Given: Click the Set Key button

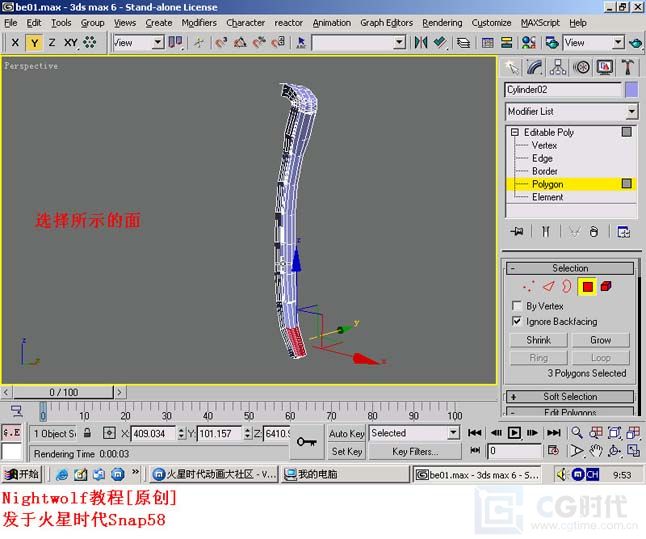Looking at the screenshot, I should click(x=346, y=452).
